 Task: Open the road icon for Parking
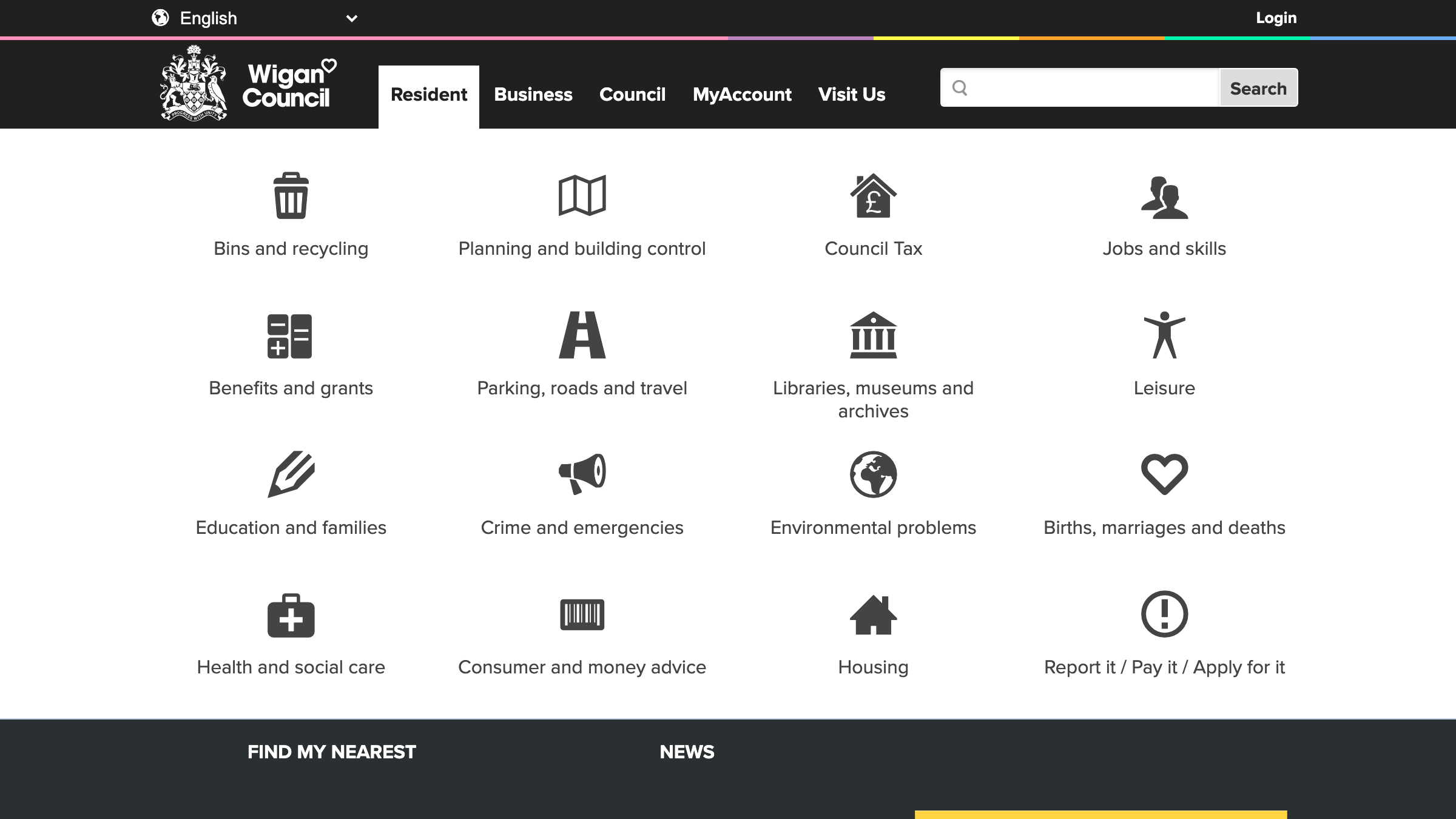[x=582, y=335]
